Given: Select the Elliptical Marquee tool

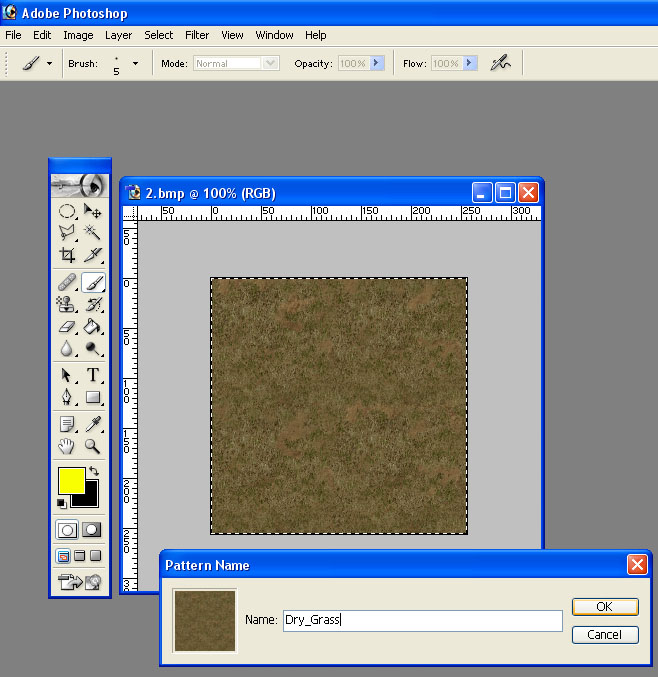Looking at the screenshot, I should point(67,211).
